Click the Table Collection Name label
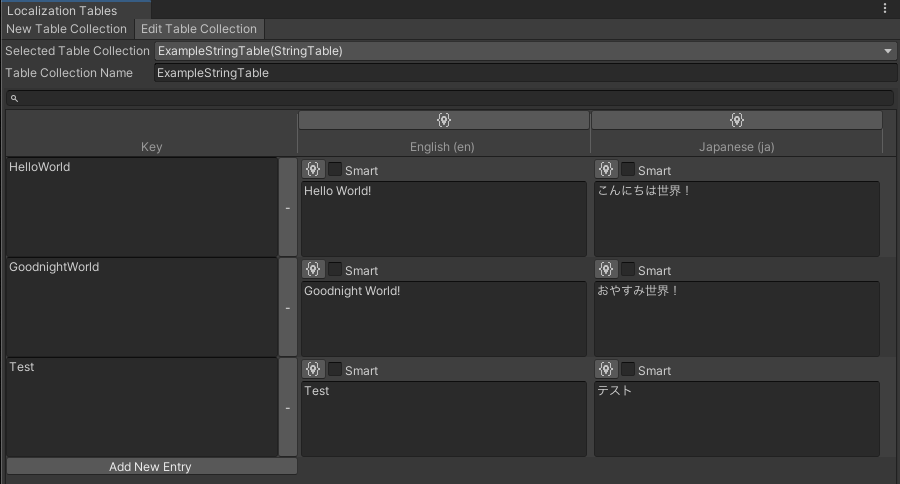 (69, 73)
